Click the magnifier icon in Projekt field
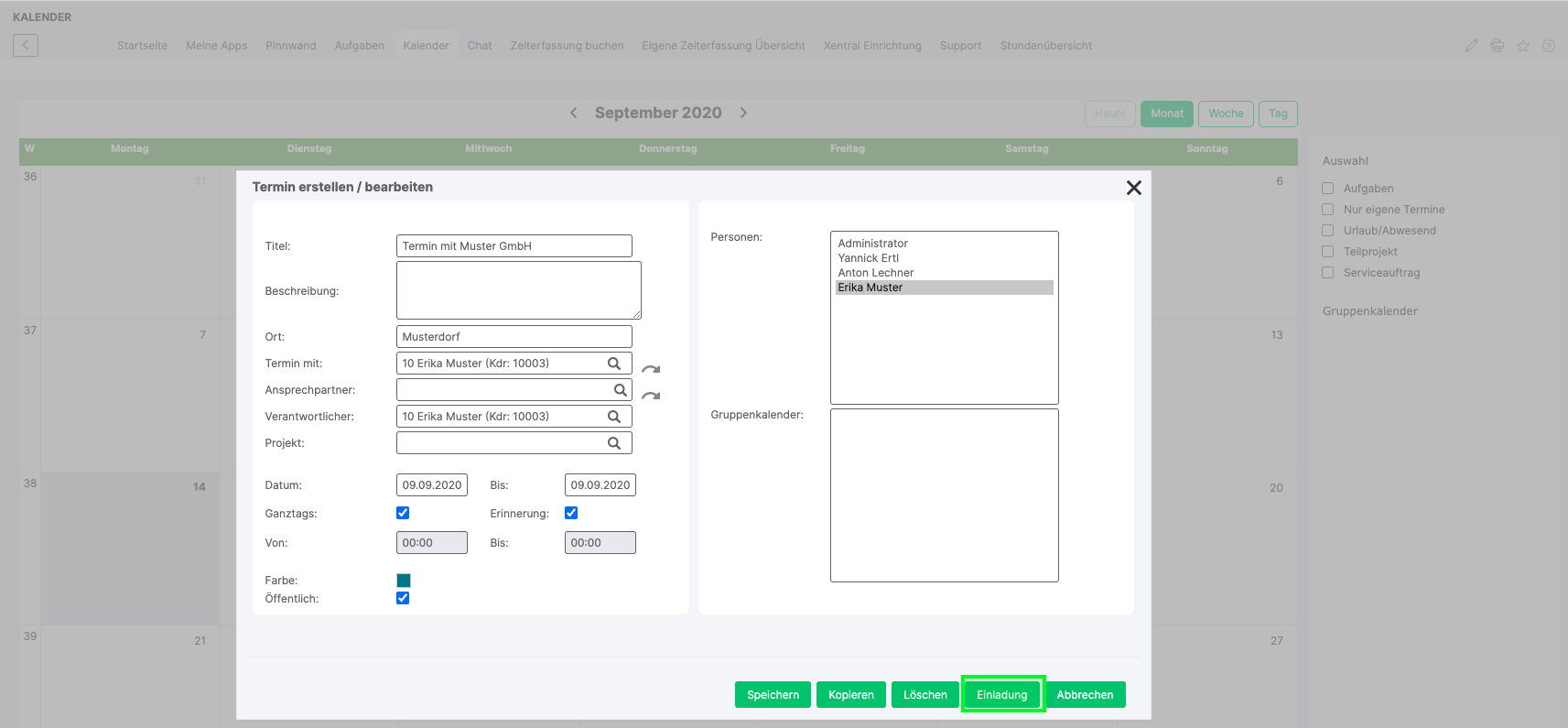The height and width of the screenshot is (728, 1568). pos(614,443)
